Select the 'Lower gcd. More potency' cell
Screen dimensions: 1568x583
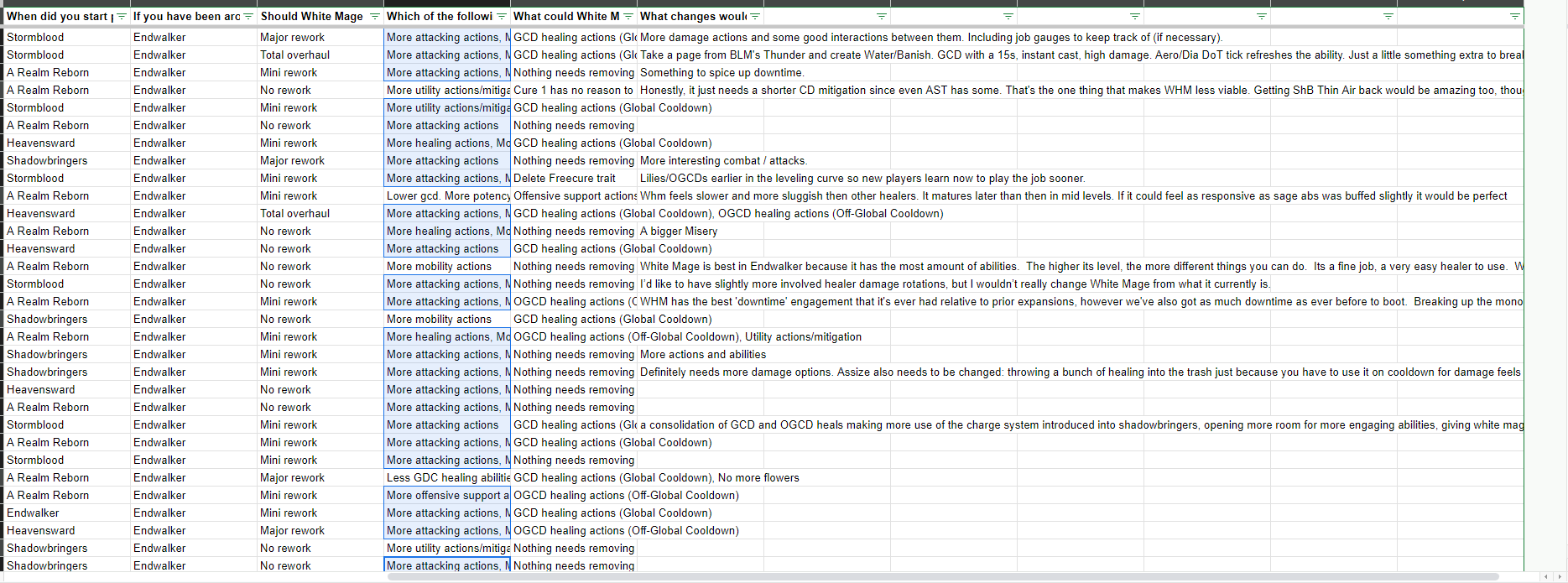click(447, 195)
